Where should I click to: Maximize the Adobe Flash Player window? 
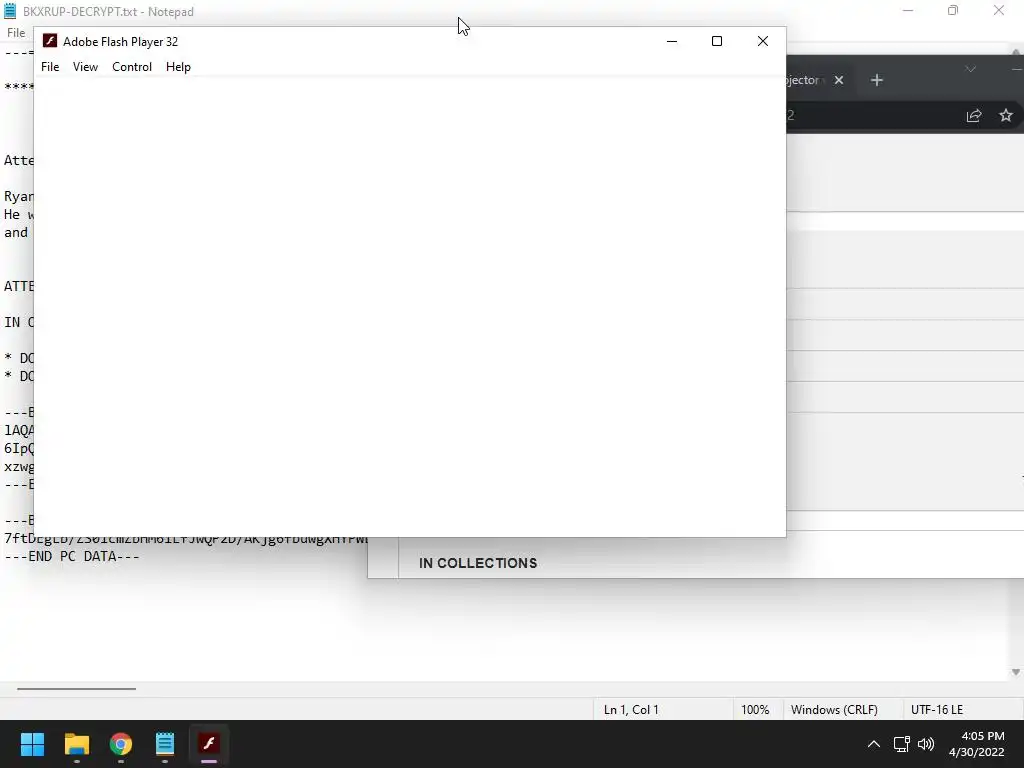pos(716,41)
